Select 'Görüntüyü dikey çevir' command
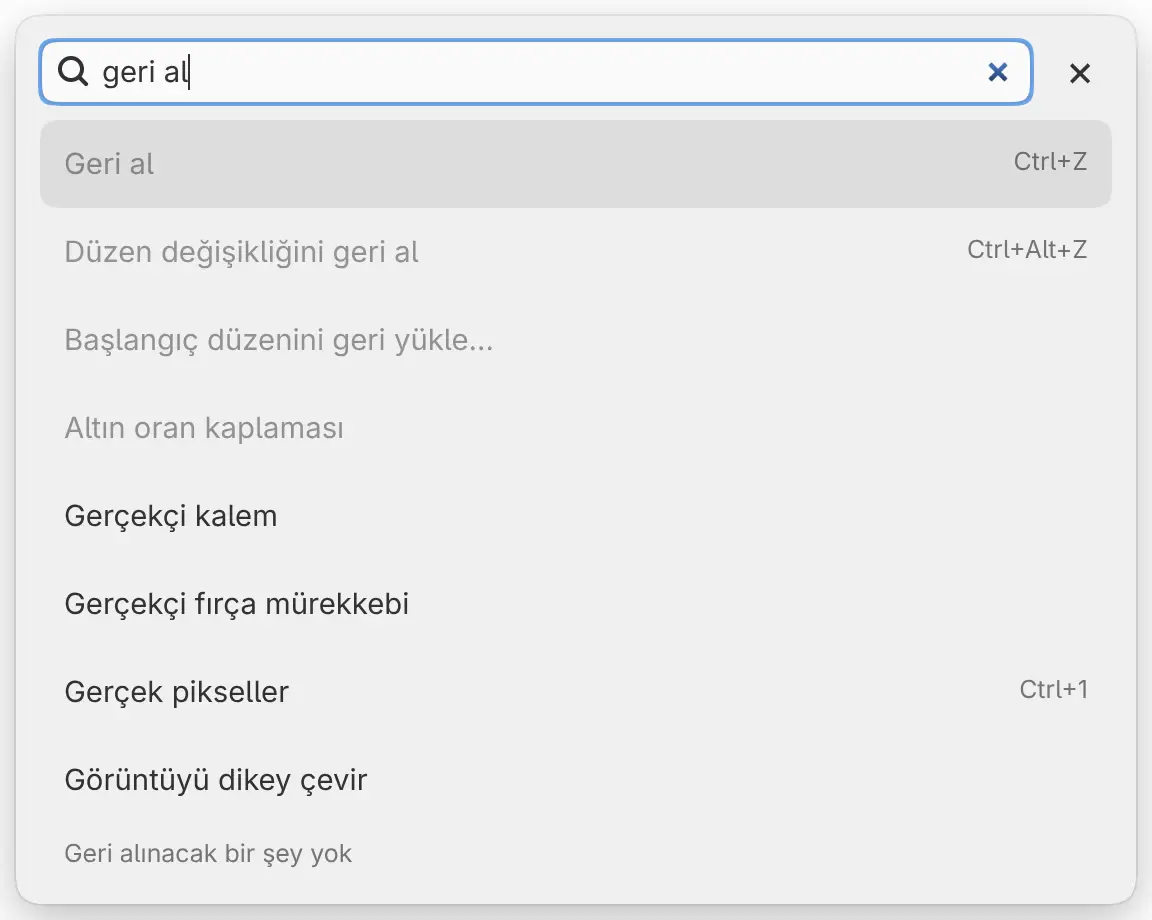 click(575, 780)
